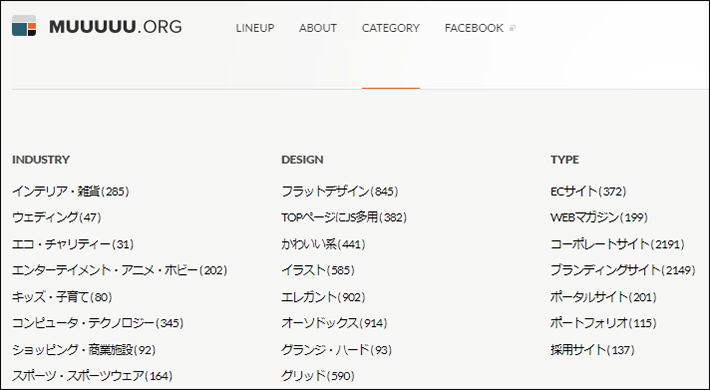Click the INDUSTRY column heading

click(41, 160)
